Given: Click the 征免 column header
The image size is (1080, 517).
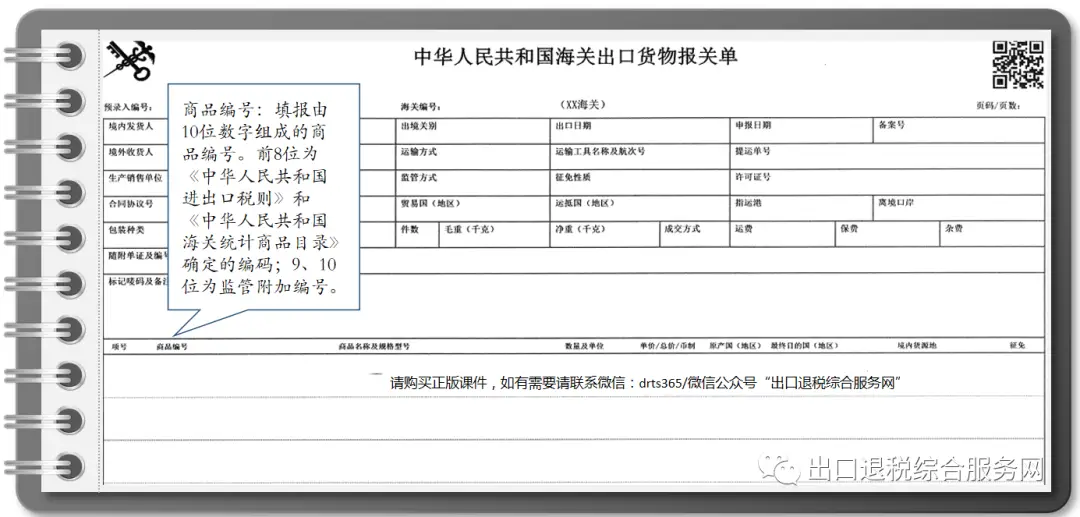Looking at the screenshot, I should tap(1017, 346).
